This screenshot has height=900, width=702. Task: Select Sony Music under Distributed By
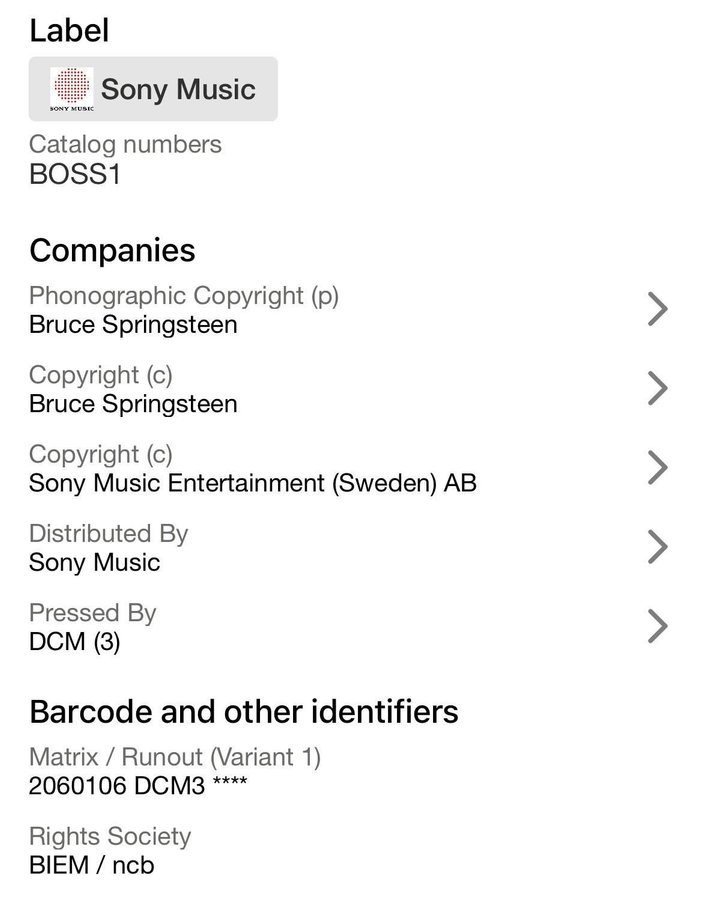coord(94,562)
